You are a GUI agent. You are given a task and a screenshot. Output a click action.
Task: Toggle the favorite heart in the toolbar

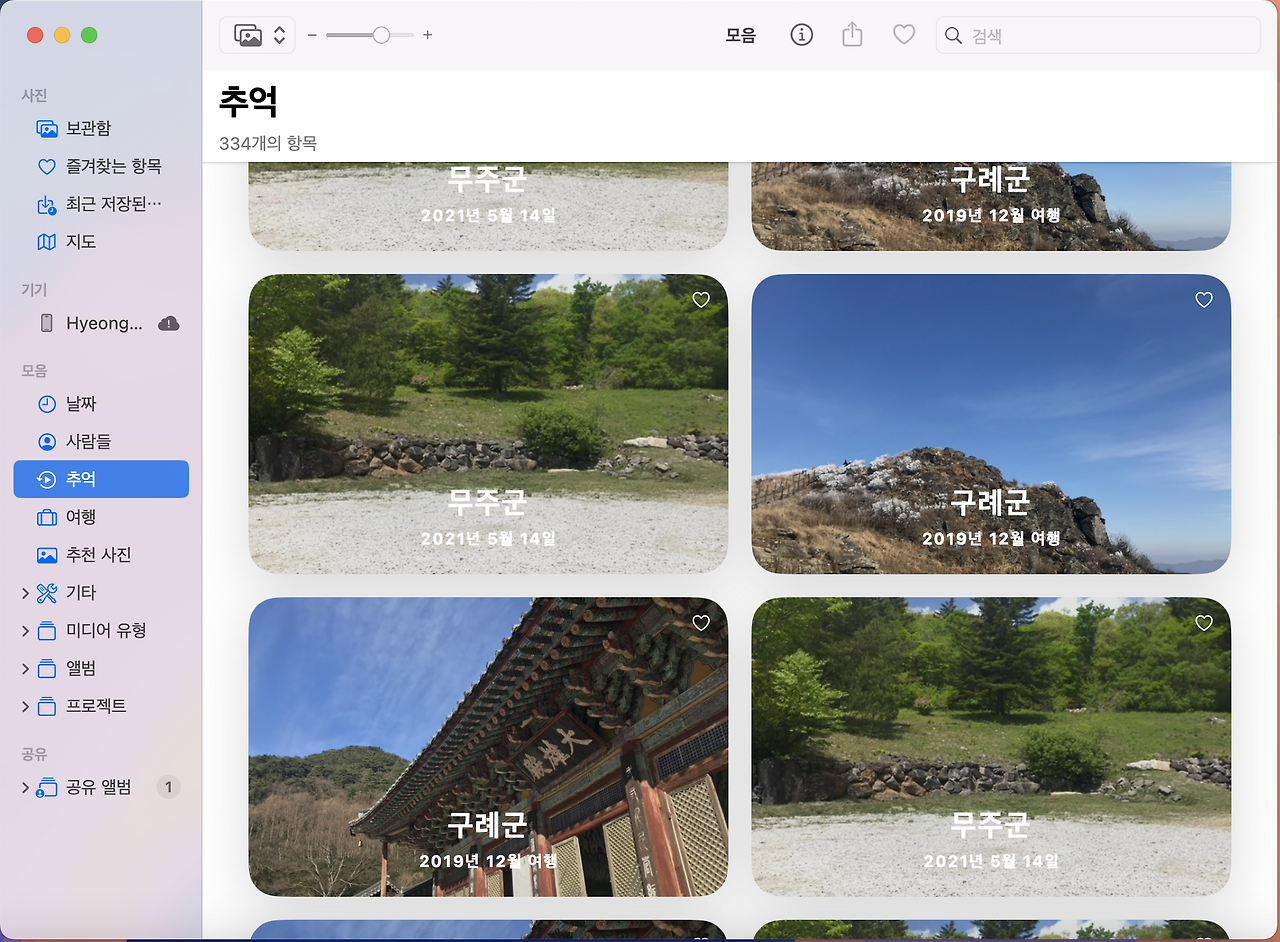pyautogui.click(x=904, y=35)
